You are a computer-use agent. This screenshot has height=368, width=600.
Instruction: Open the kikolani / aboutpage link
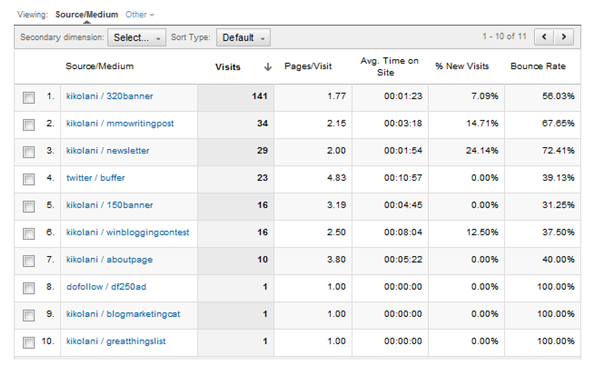(109, 260)
